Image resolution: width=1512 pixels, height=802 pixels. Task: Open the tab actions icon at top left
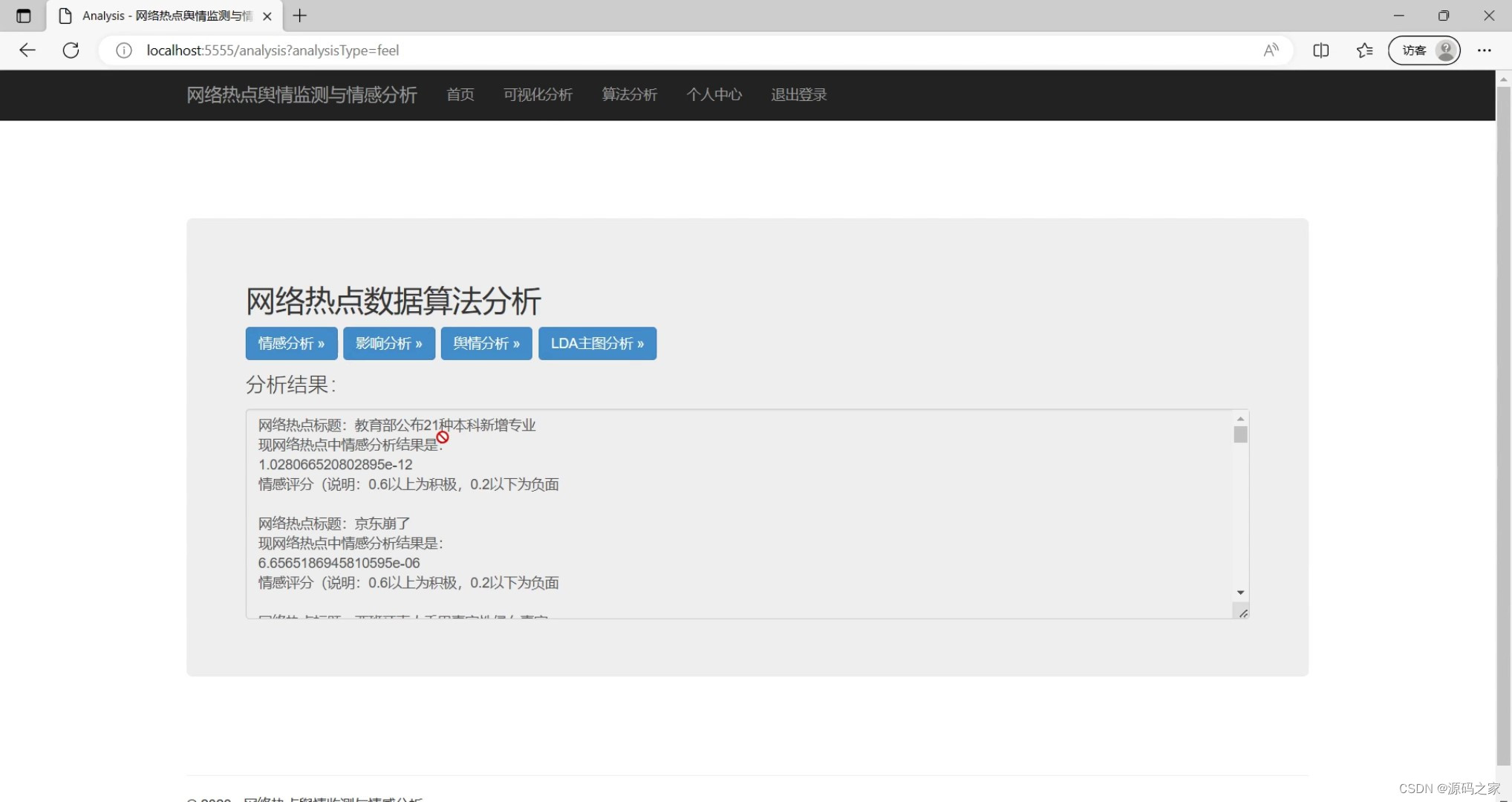[x=23, y=16]
